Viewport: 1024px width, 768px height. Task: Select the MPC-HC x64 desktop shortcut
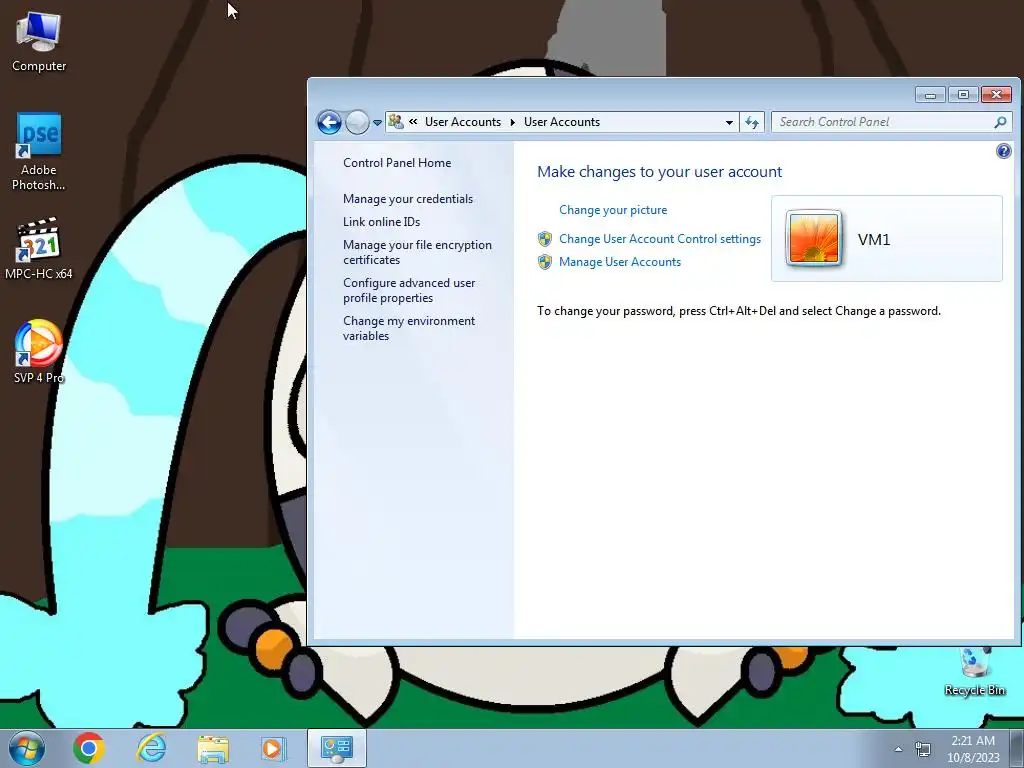pyautogui.click(x=39, y=249)
